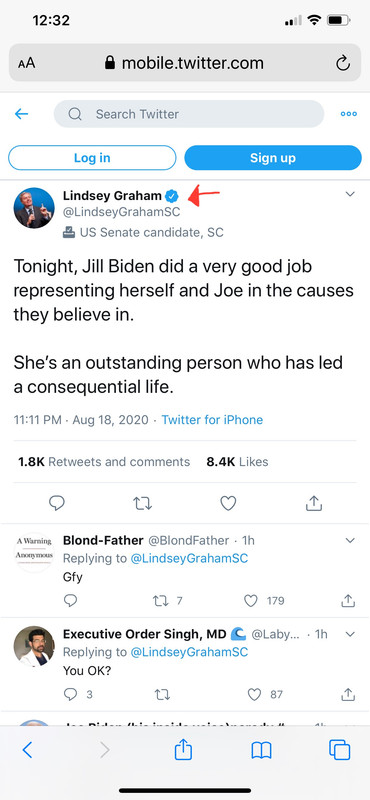Open the 1.8K Retweets and comments list
This screenshot has height=800, width=370.
(104, 462)
